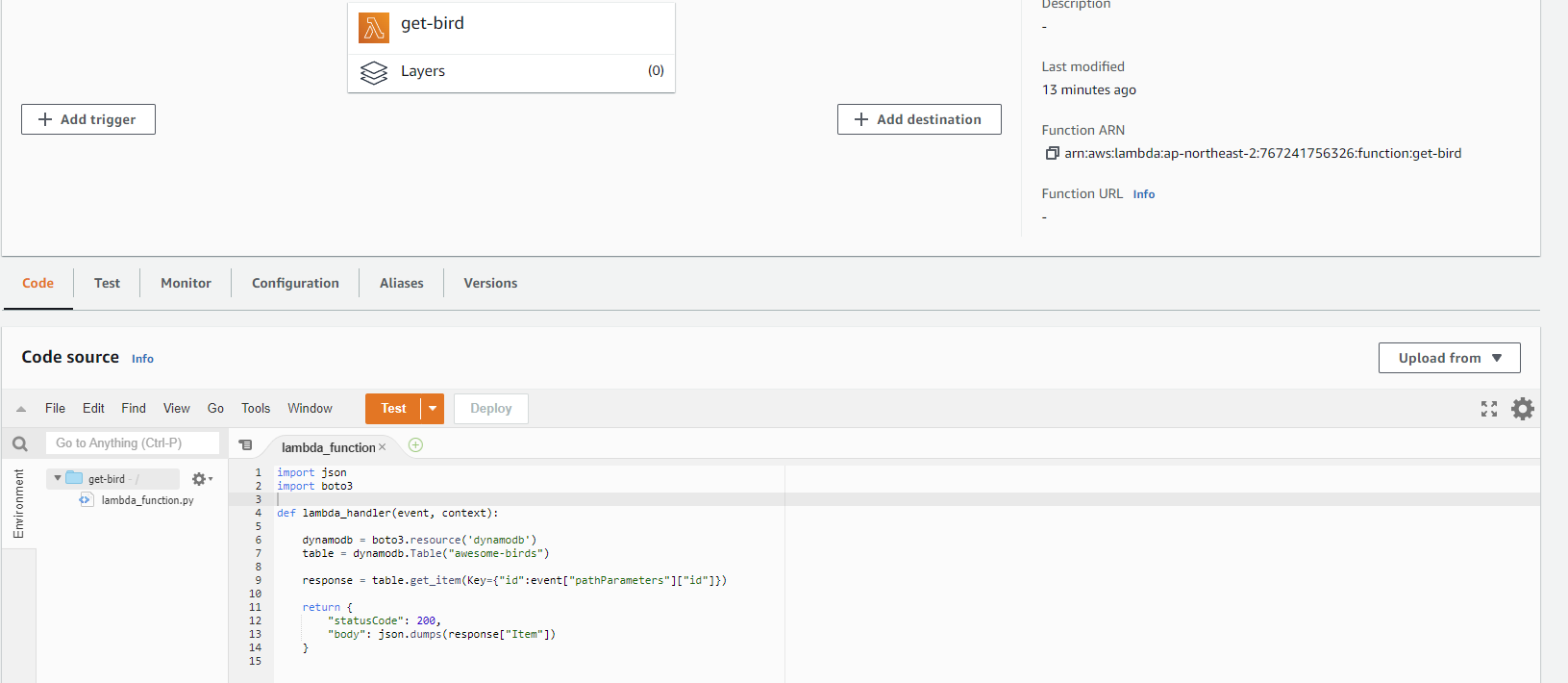The height and width of the screenshot is (683, 1568).
Task: Click the 'import boto3' code line
Action: point(314,486)
